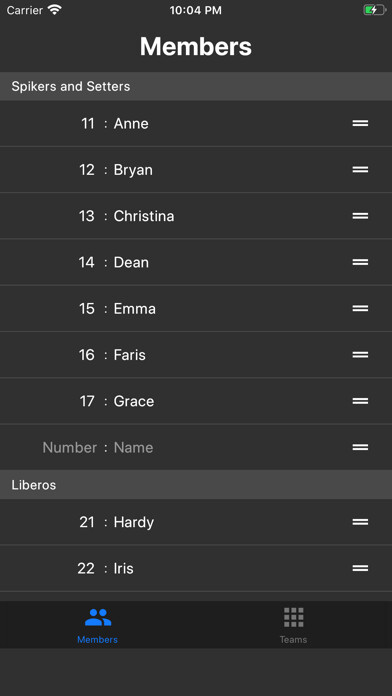Tap the empty Number placeholder field
Image resolution: width=392 pixels, height=696 pixels.
click(70, 447)
